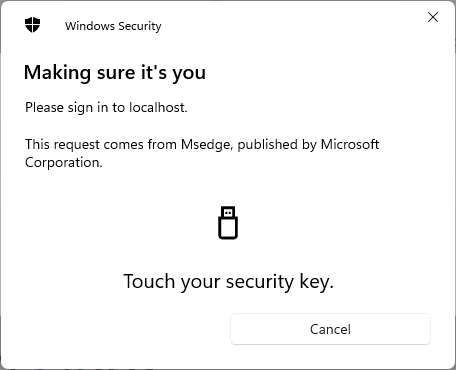
Task: Click the word "published" in the request text
Action: 267,145
